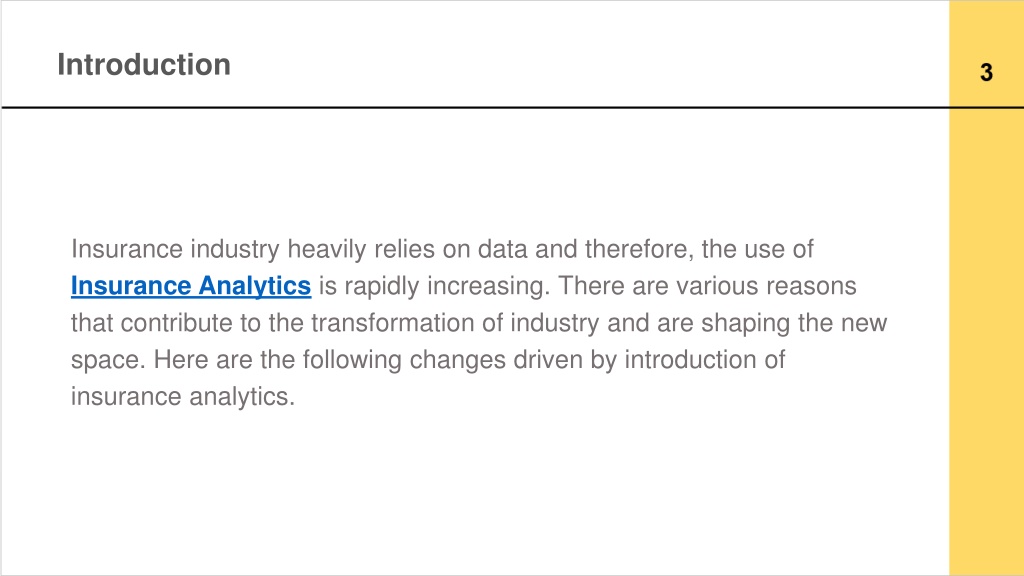Open the Insurance Analytics hyperlink
This screenshot has width=1024, height=576.
click(x=191, y=286)
